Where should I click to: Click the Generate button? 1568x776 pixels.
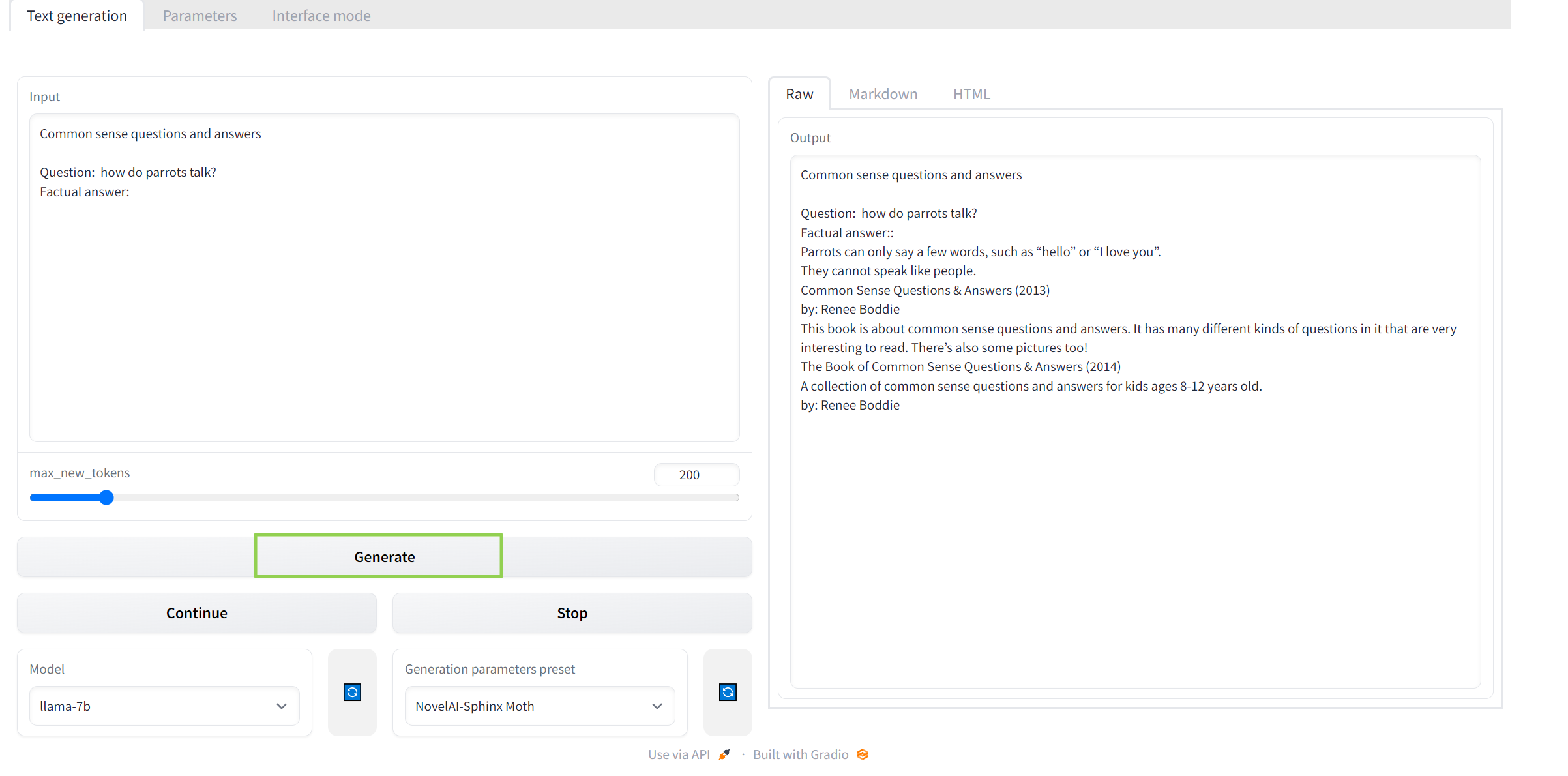[385, 557]
